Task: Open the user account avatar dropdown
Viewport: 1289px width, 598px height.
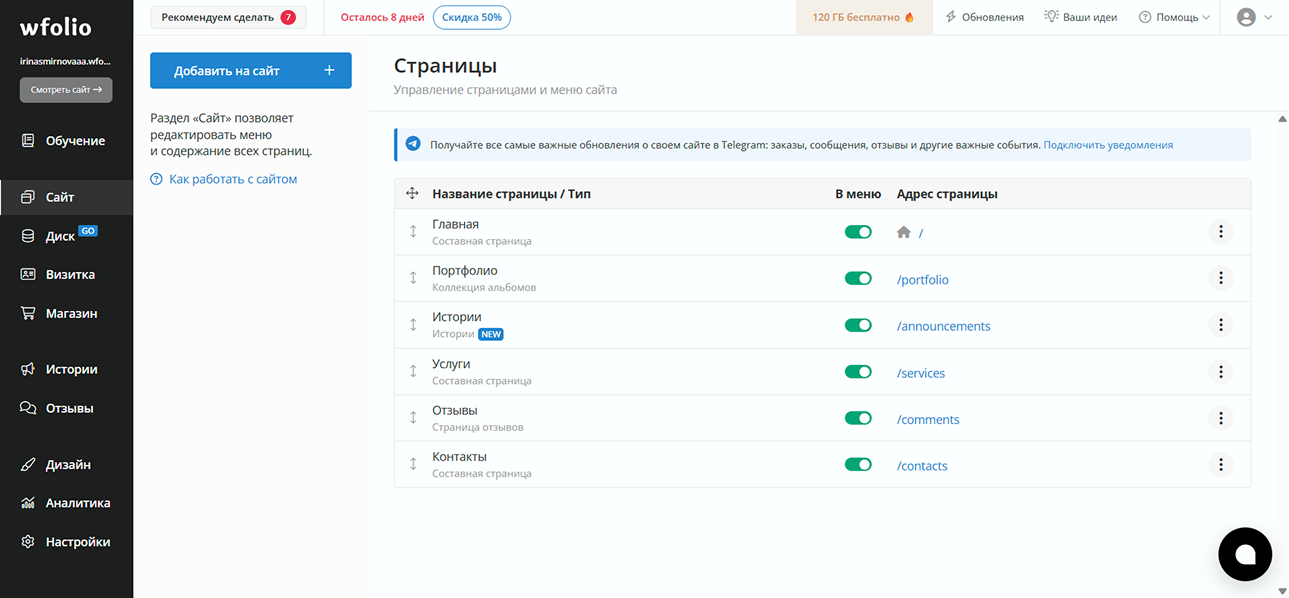Action: pyautogui.click(x=1254, y=17)
